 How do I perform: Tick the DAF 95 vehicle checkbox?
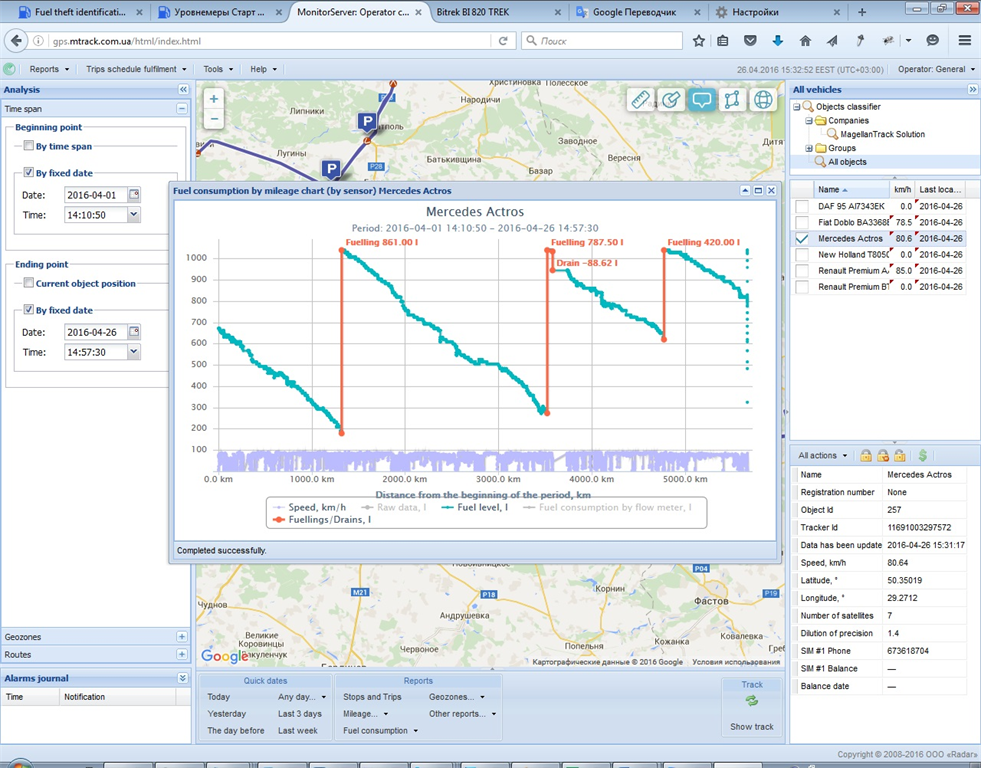(x=802, y=206)
